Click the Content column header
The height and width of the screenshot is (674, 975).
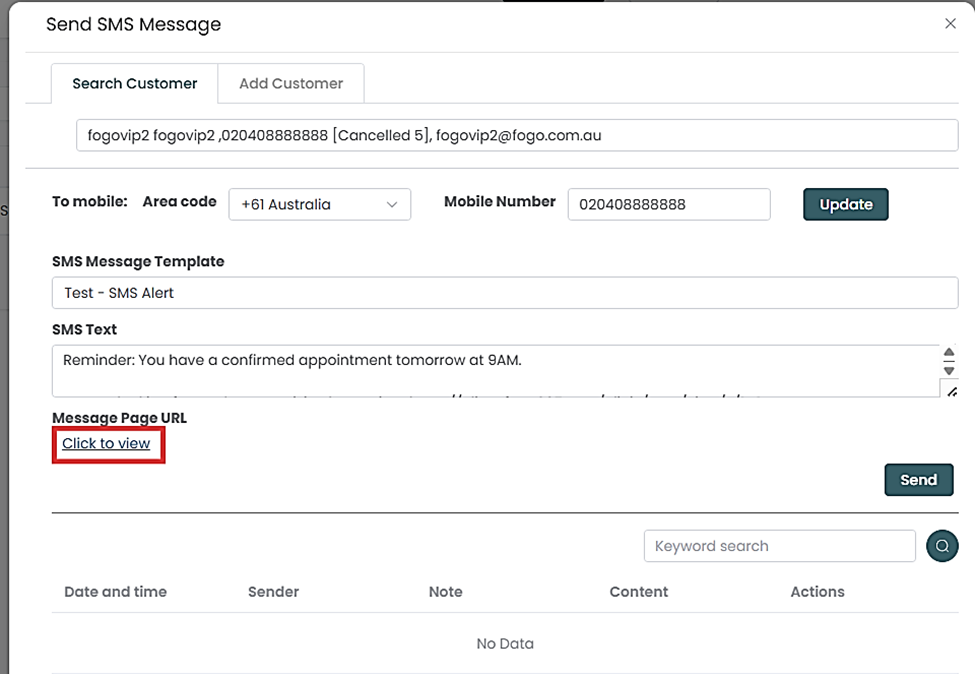pyautogui.click(x=638, y=592)
